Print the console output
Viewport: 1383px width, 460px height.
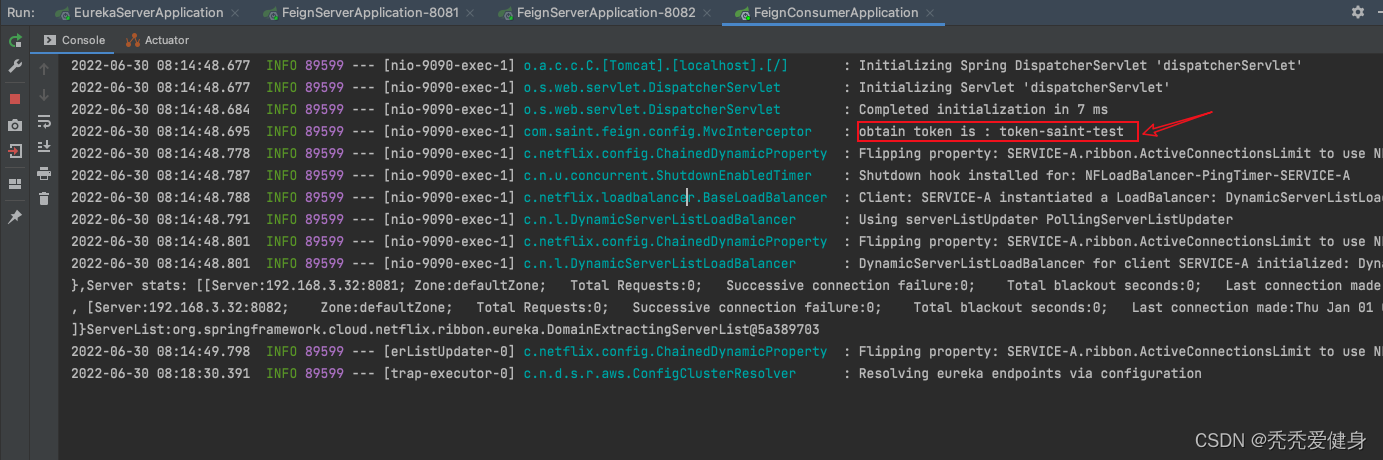44,173
